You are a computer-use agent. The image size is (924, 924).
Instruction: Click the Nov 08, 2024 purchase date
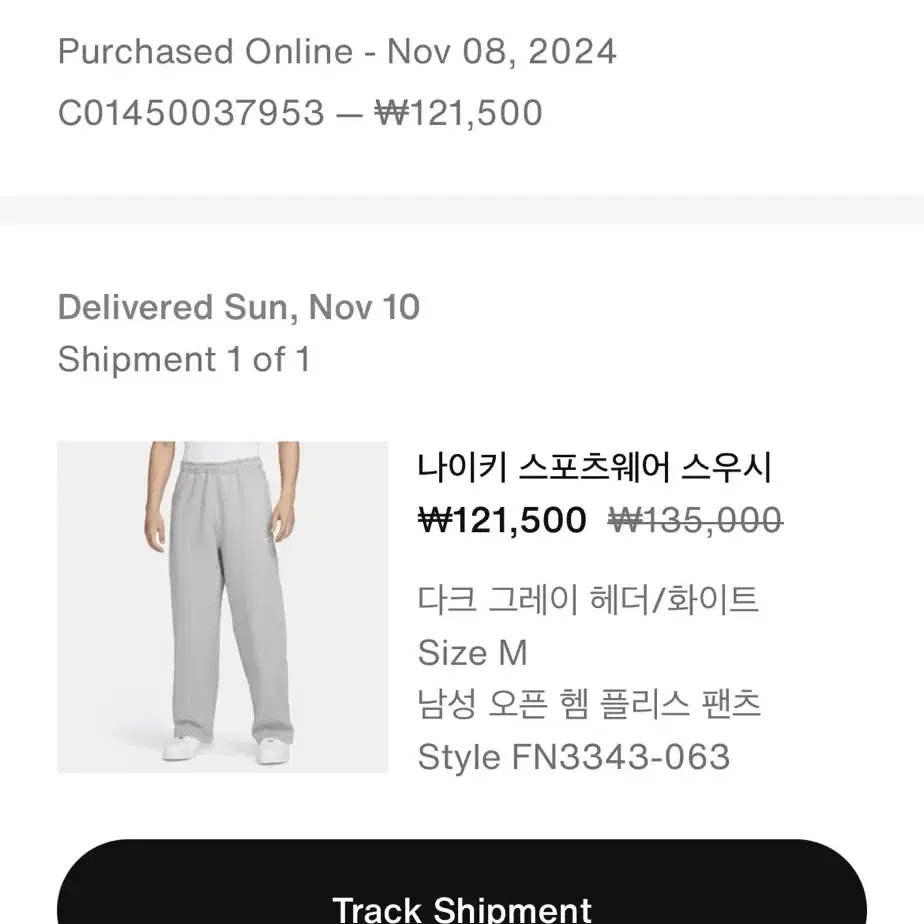(x=501, y=52)
